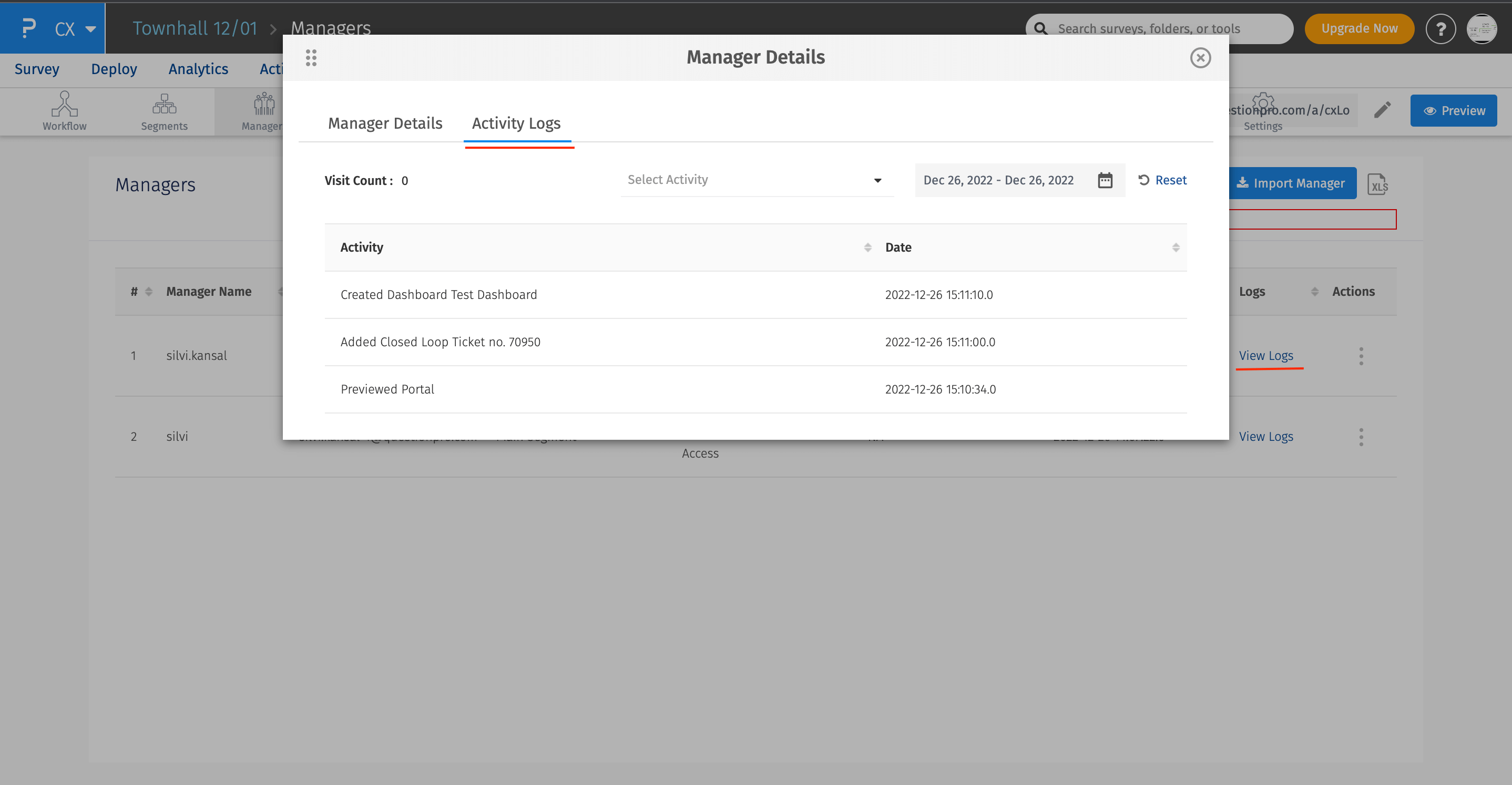Viewport: 1512px width, 785px height.
Task: Open the calendar date picker icon
Action: (1105, 180)
